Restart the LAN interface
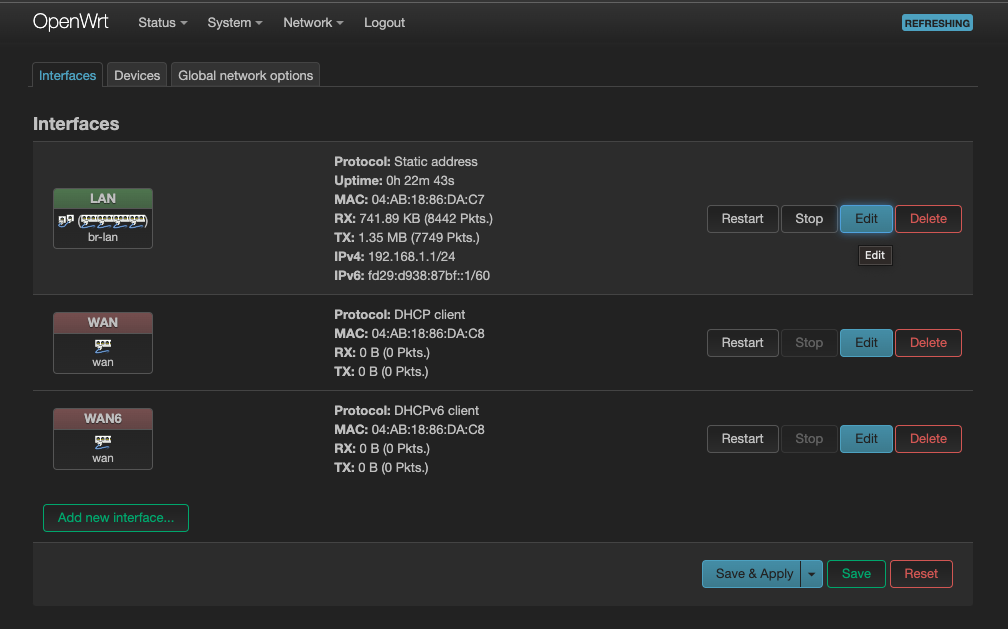1008x629 pixels. click(x=742, y=219)
